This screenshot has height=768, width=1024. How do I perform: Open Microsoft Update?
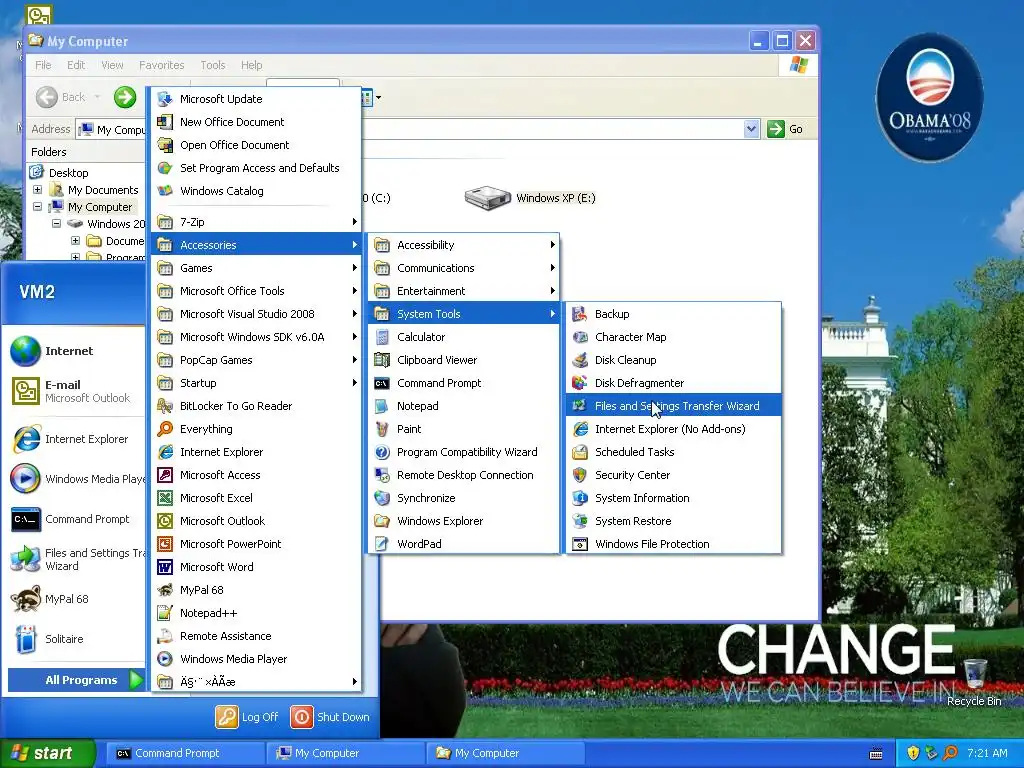(x=256, y=99)
